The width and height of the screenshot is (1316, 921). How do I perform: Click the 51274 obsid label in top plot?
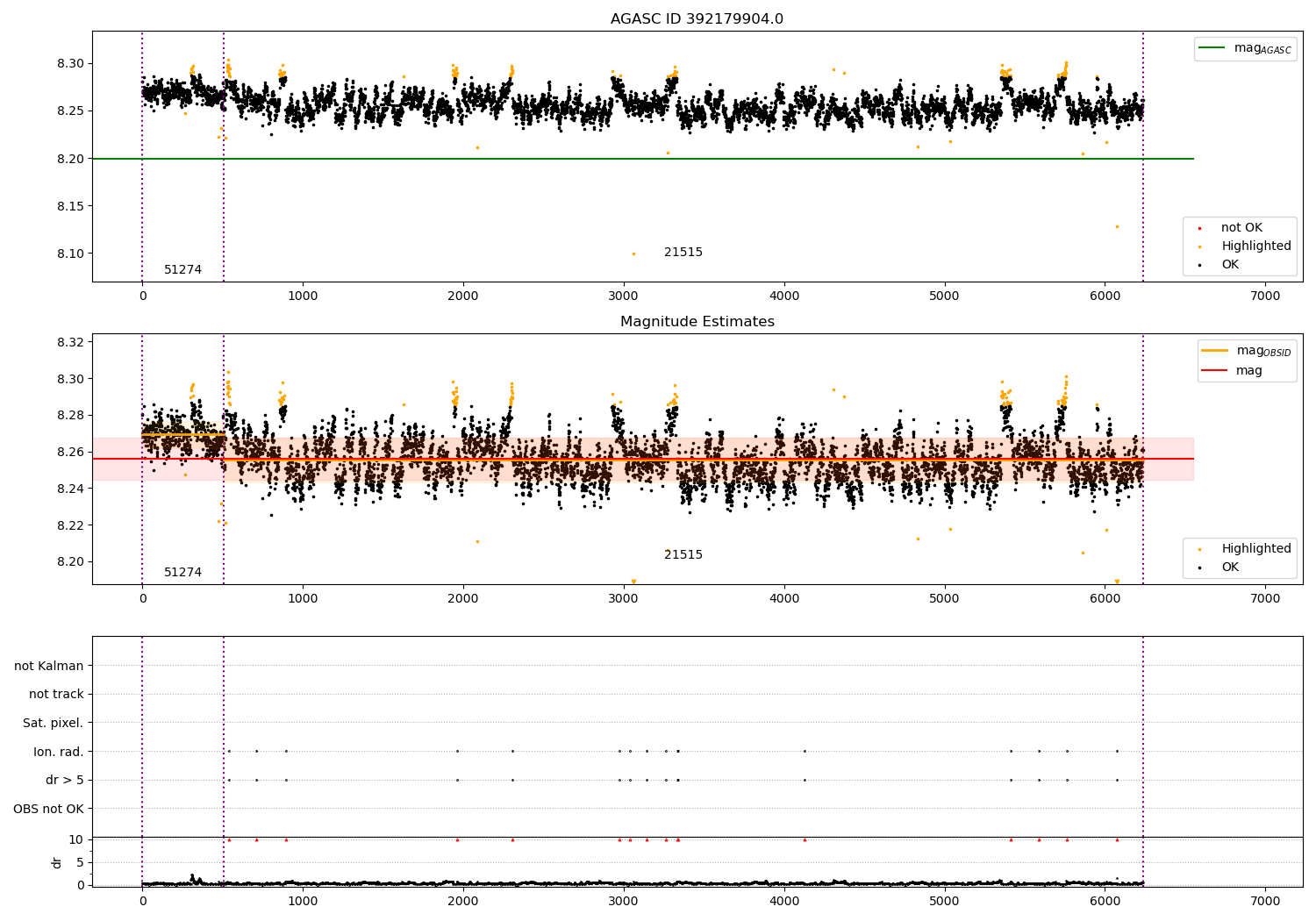pos(182,270)
